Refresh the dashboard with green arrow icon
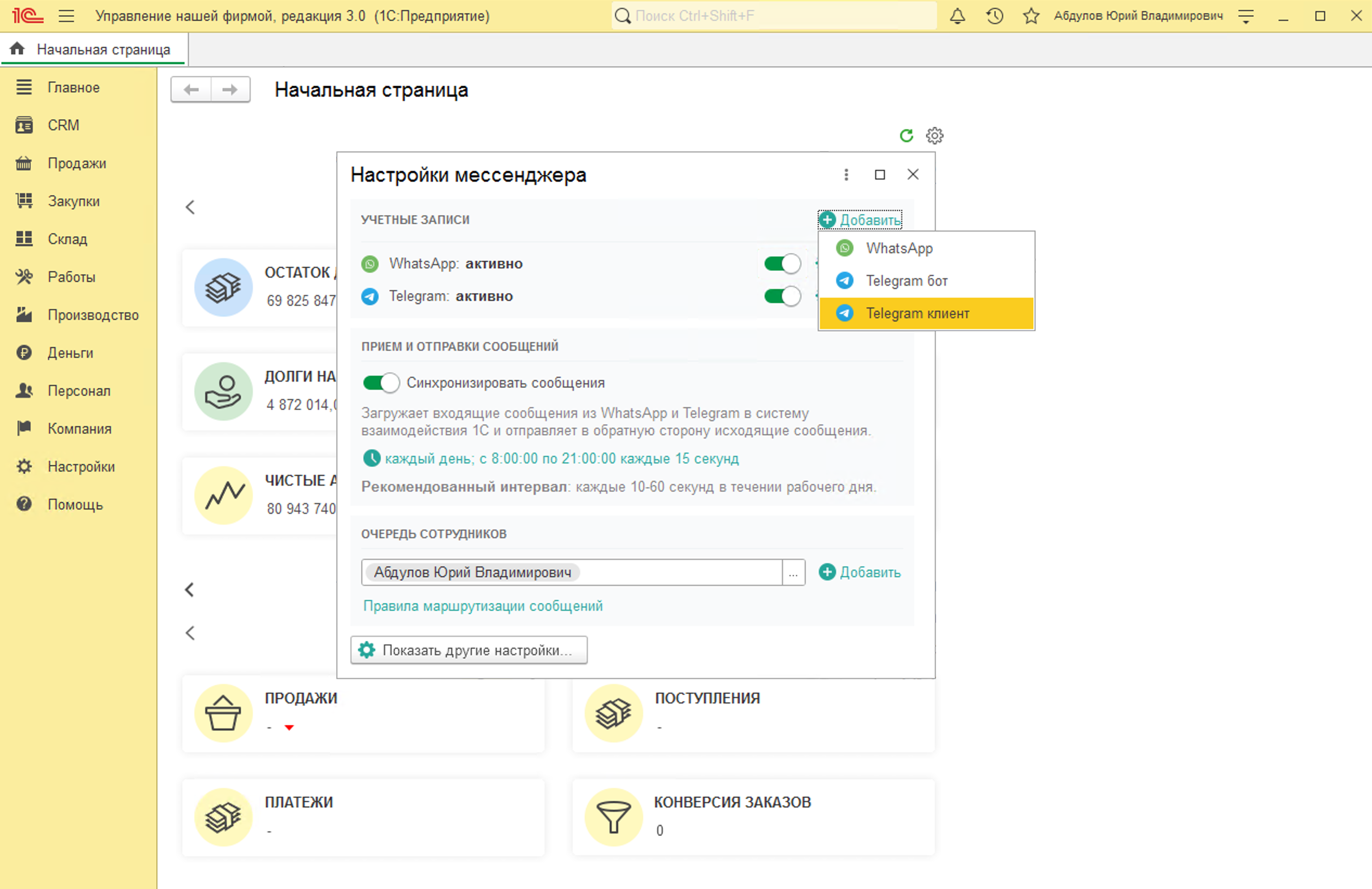This screenshot has width=1372, height=889. (x=906, y=136)
